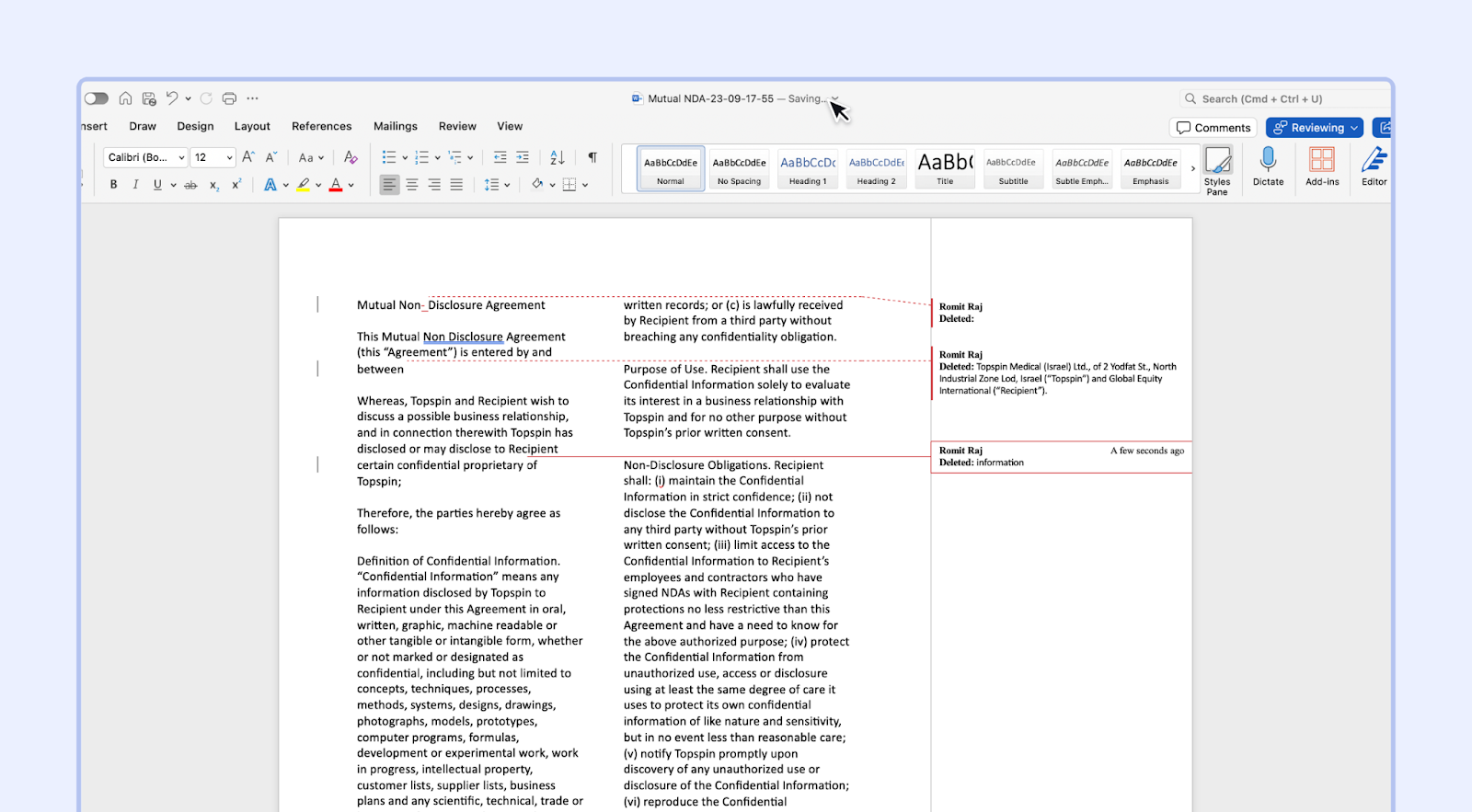Print the document using the printer icon
The image size is (1472, 812).
(x=229, y=98)
